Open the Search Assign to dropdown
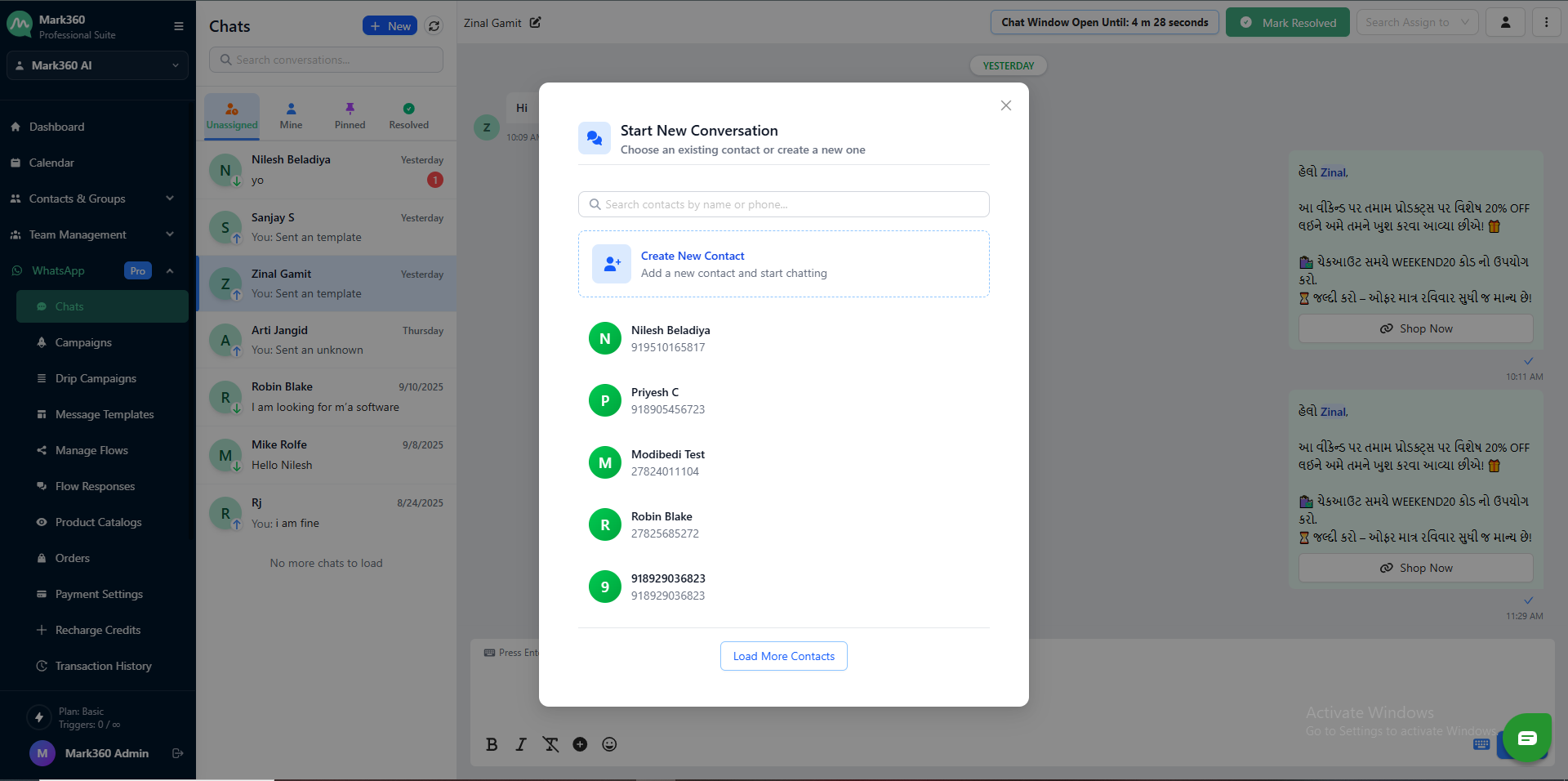The width and height of the screenshot is (1568, 781). pos(1417,23)
